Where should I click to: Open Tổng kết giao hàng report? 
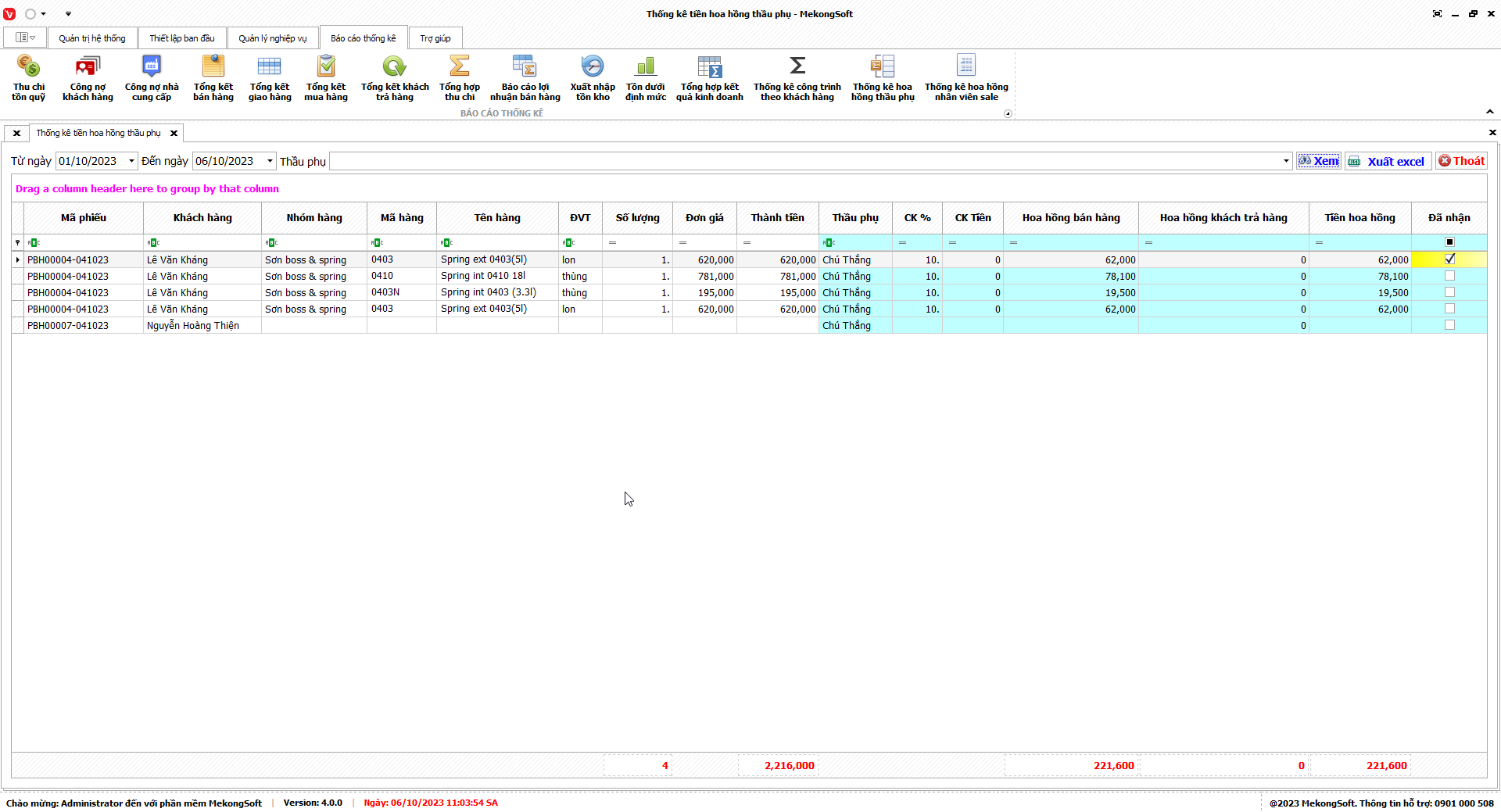[270, 78]
